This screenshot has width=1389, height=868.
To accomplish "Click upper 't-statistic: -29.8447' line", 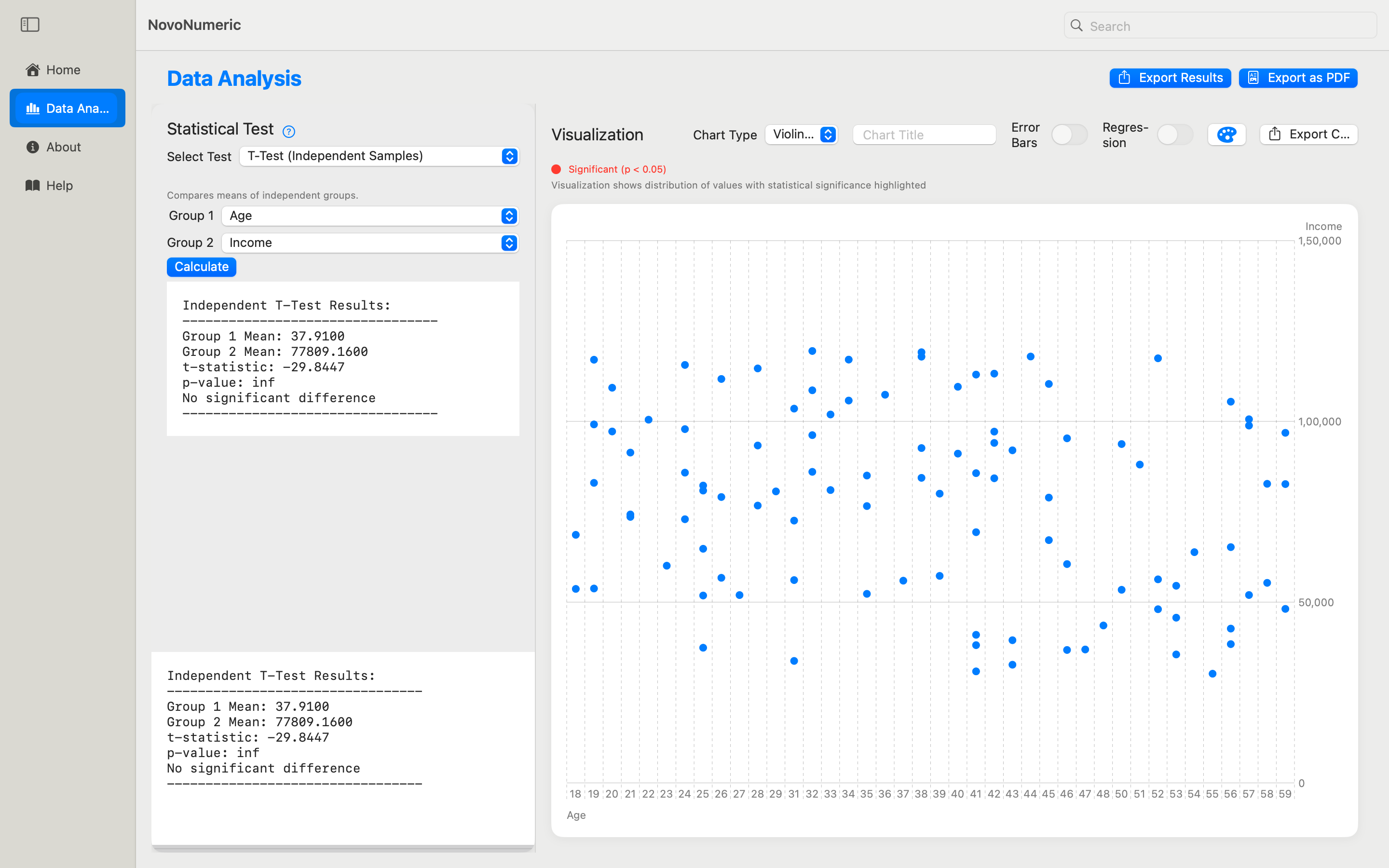I will (263, 367).
